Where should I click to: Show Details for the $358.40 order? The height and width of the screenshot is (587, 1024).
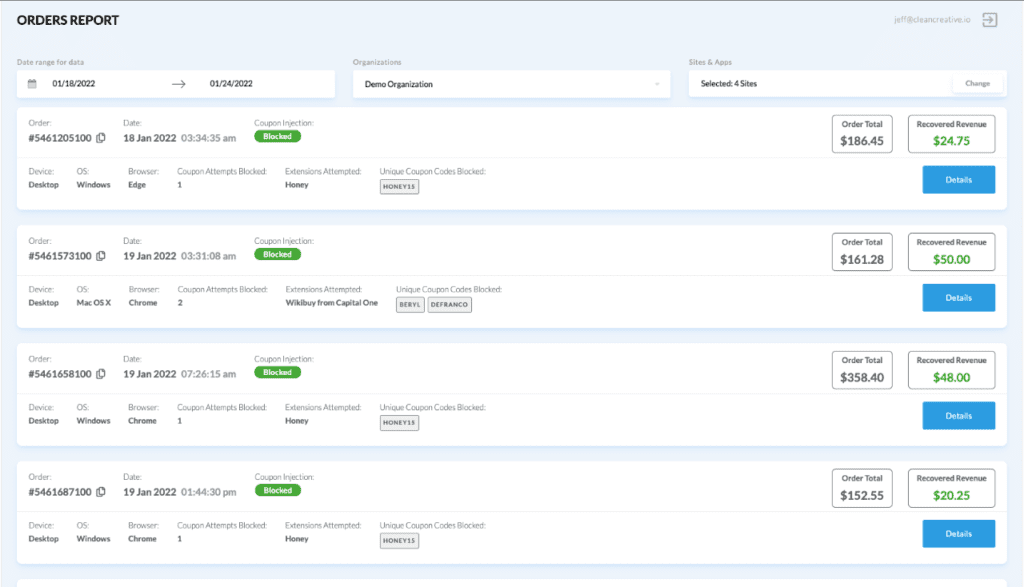tap(958, 416)
